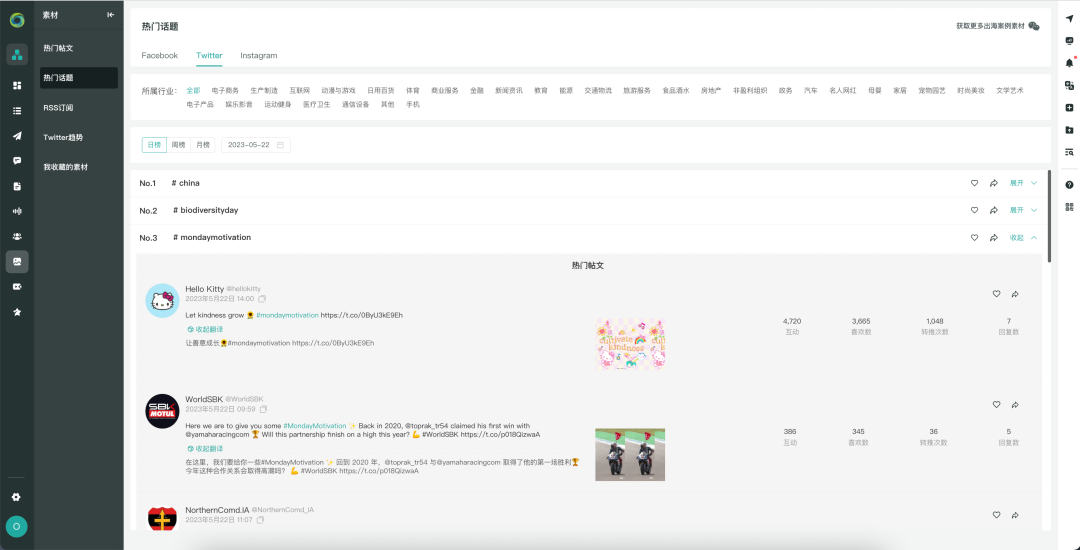
Task: Open the translate icon in right rail
Action: (1069, 85)
